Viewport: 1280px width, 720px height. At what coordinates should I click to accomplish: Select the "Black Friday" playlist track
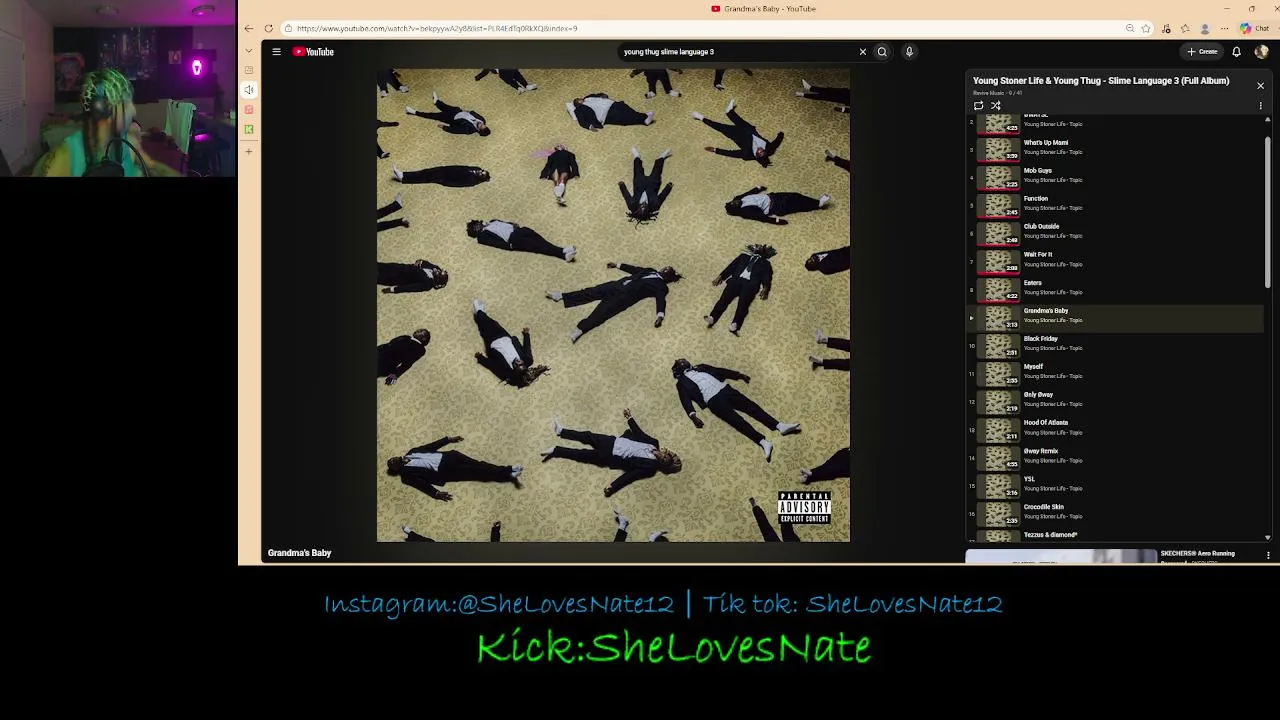[1115, 345]
